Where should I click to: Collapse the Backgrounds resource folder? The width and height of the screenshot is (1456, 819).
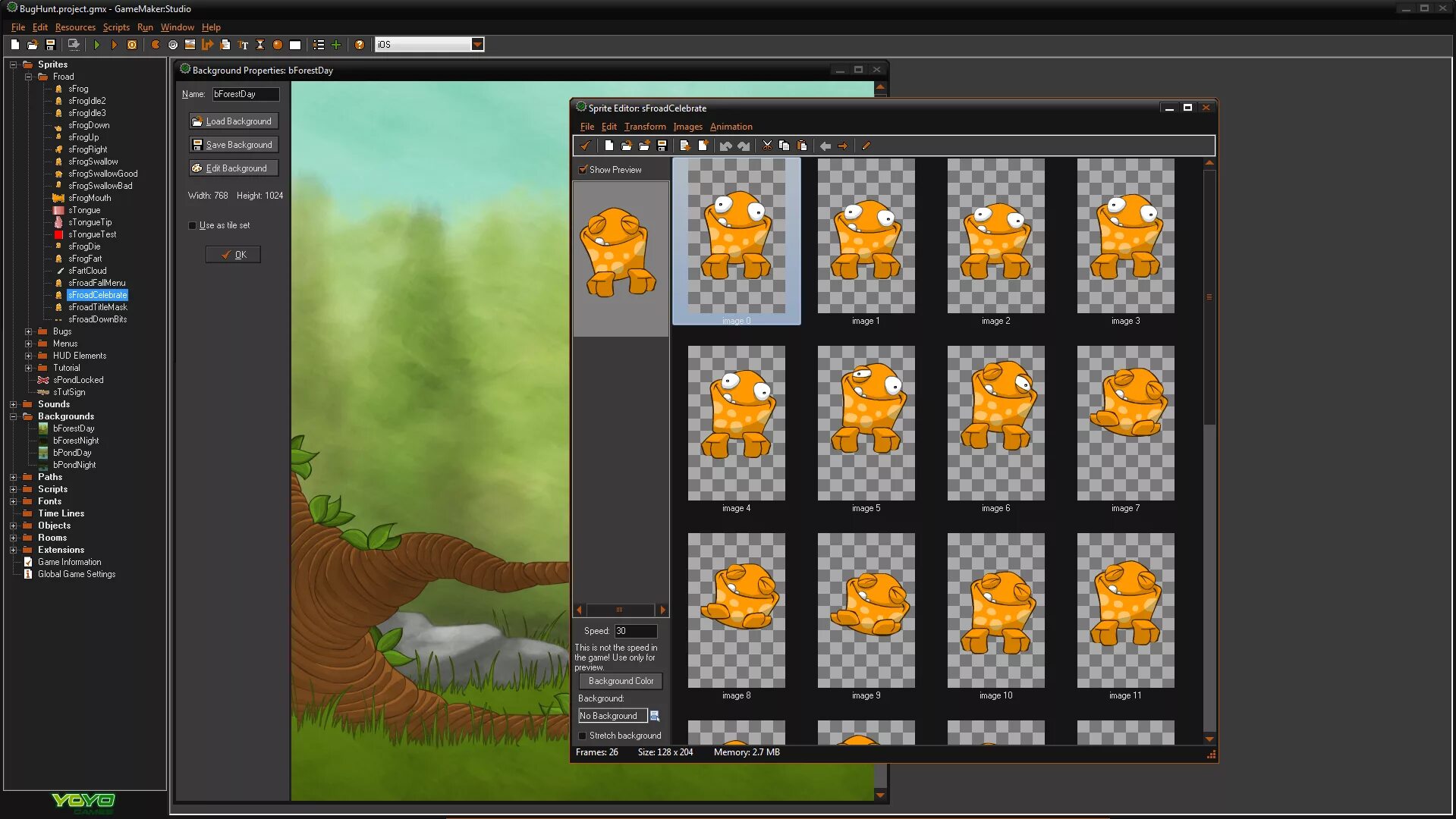pos(13,416)
